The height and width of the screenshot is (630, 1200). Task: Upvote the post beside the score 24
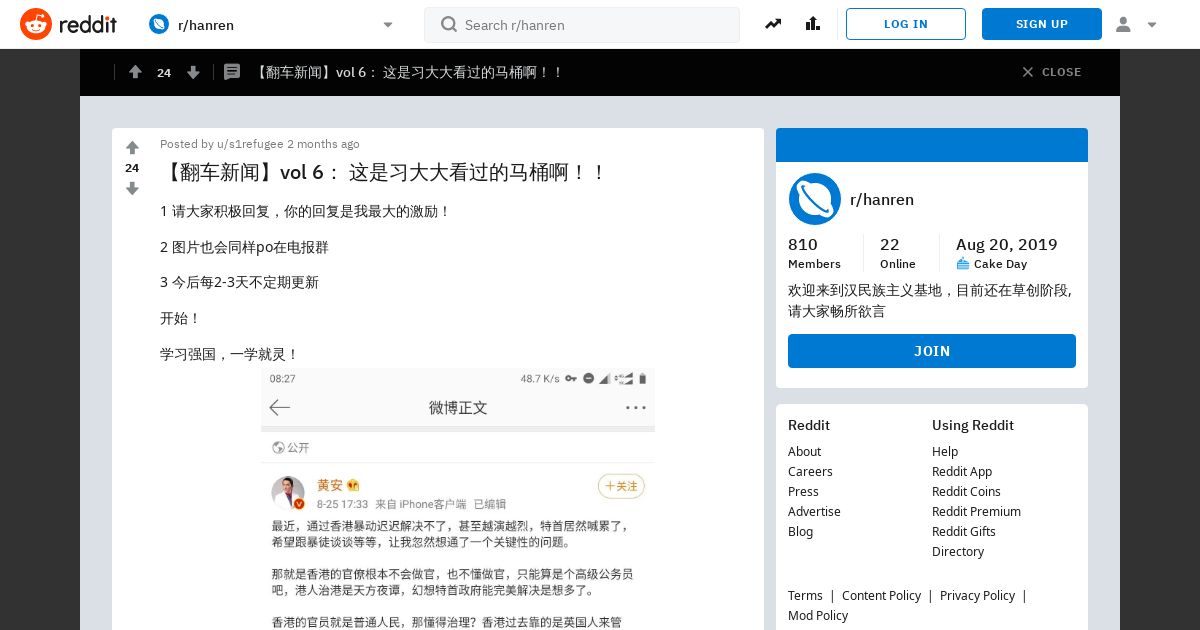point(132,148)
